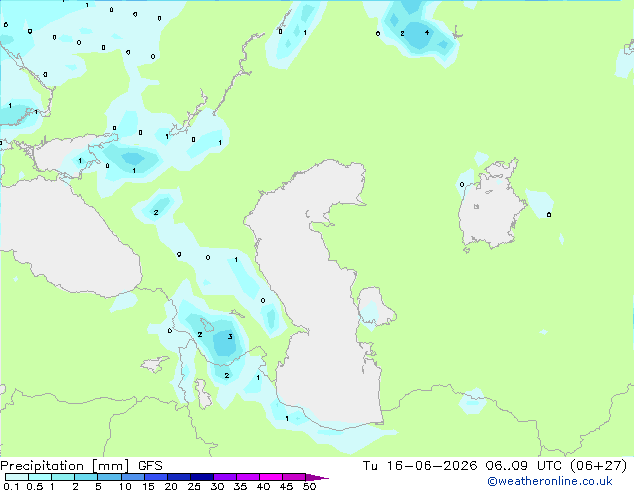Pick the 25–30 mm darkest blue swatch
The width and height of the screenshot is (634, 490).
tap(201, 477)
